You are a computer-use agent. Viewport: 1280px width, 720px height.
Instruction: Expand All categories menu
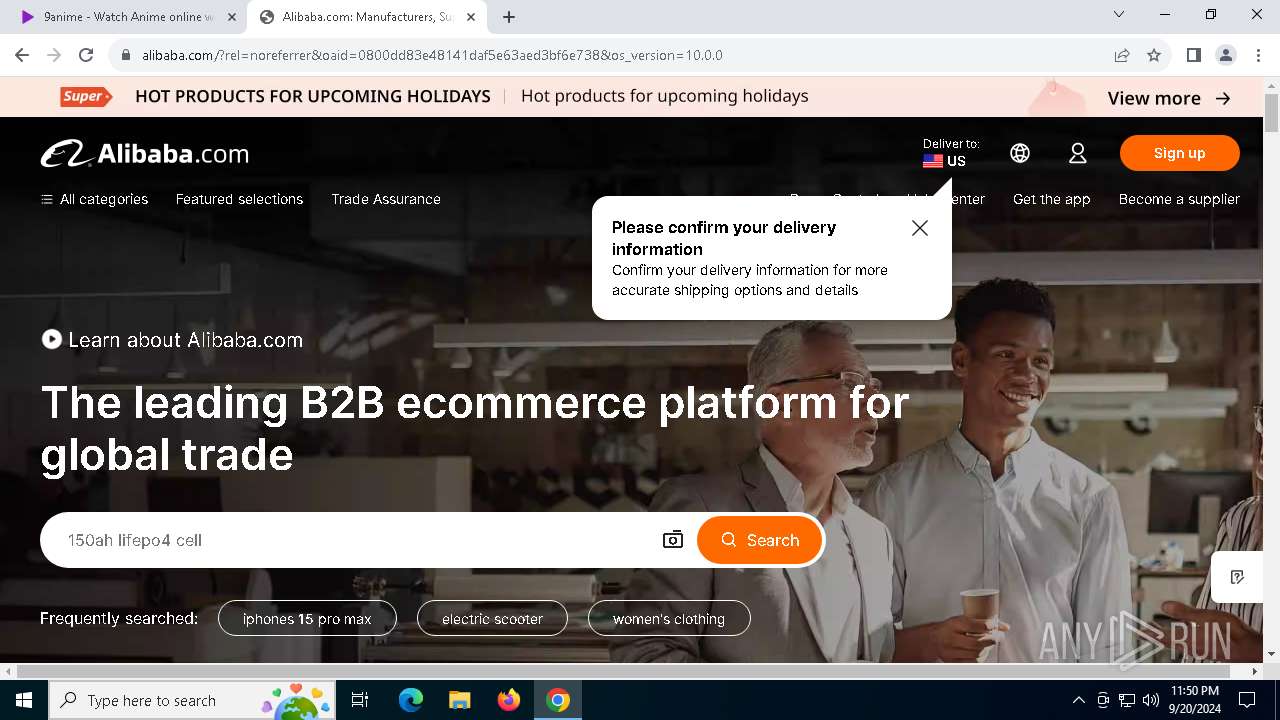94,199
